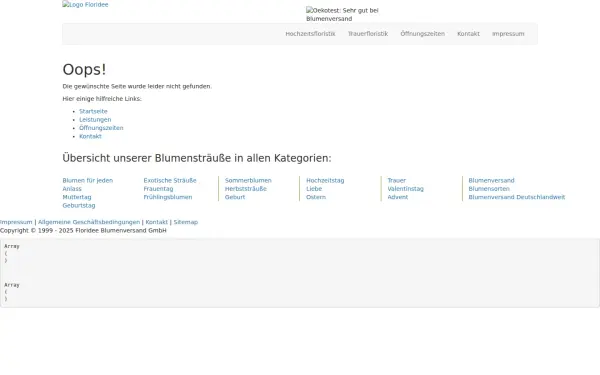Viewport: 600px width, 375px height.
Task: Click the Oops! heading
Action: tap(85, 70)
